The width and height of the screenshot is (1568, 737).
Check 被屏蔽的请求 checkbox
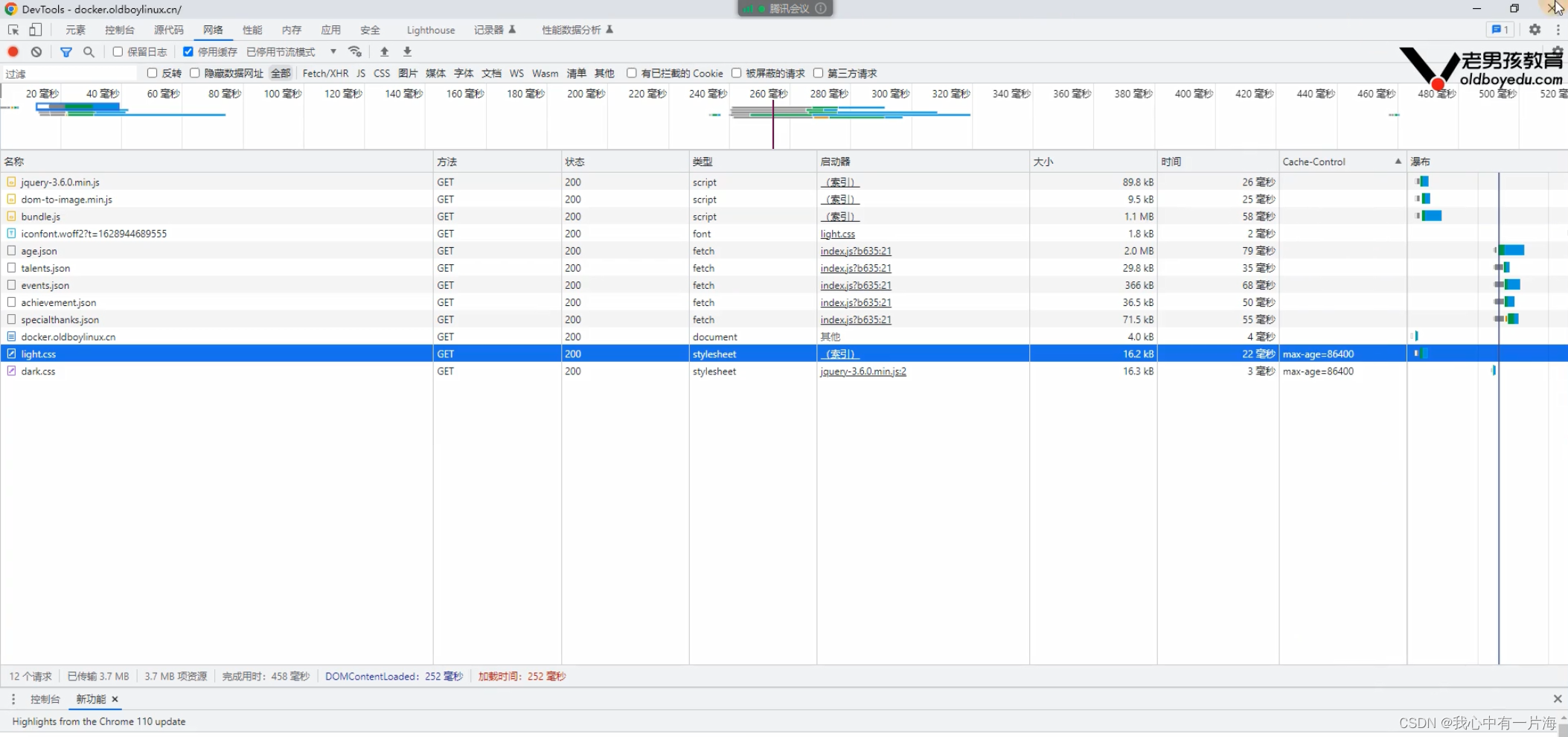click(736, 73)
